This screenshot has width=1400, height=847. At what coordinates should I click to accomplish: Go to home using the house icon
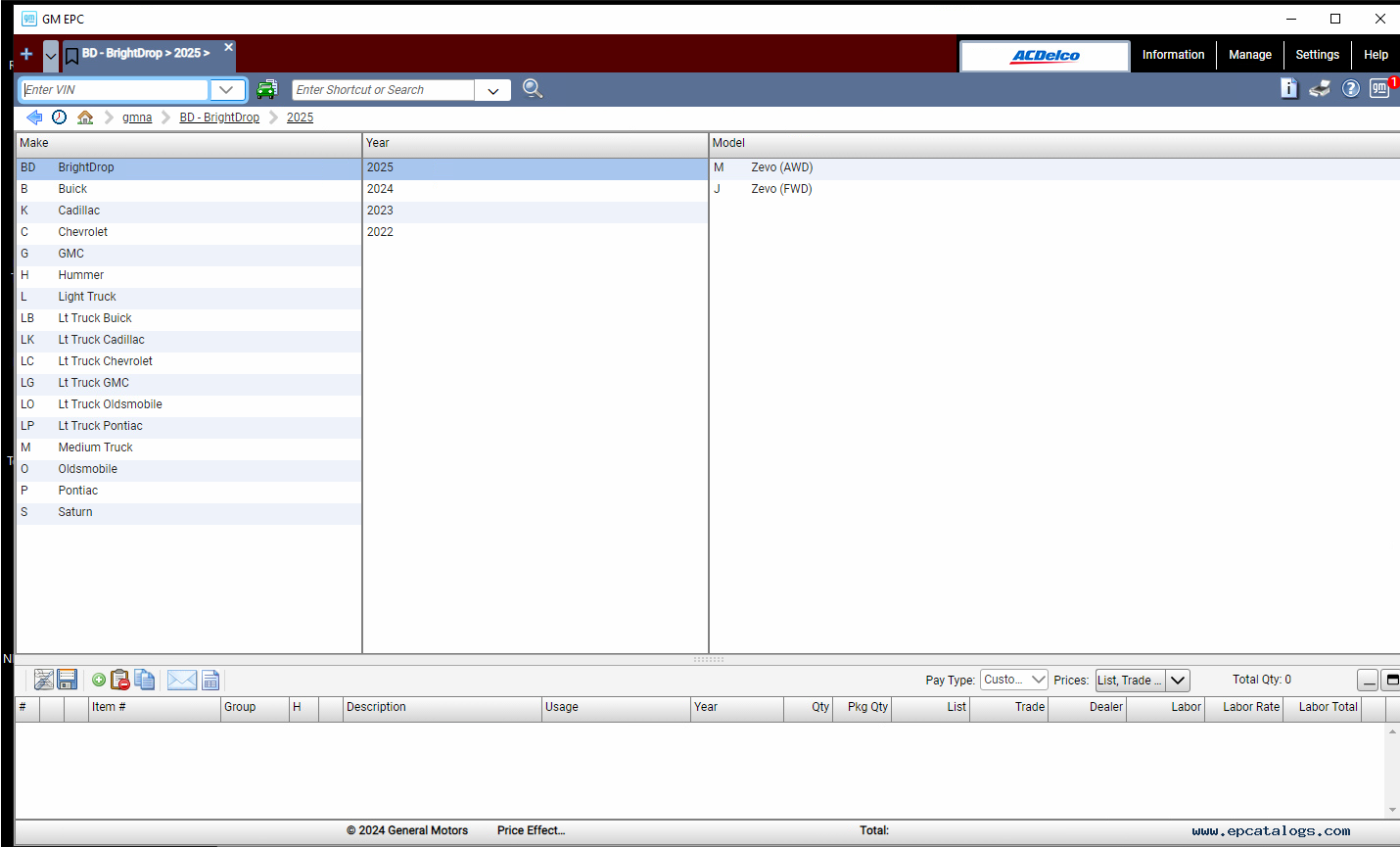click(85, 118)
